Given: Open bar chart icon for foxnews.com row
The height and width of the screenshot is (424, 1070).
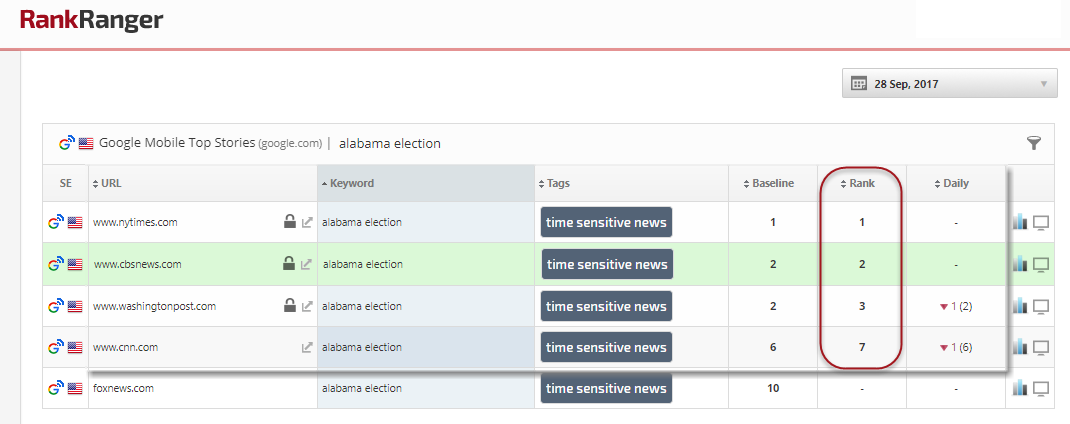Looking at the screenshot, I should (x=1020, y=388).
